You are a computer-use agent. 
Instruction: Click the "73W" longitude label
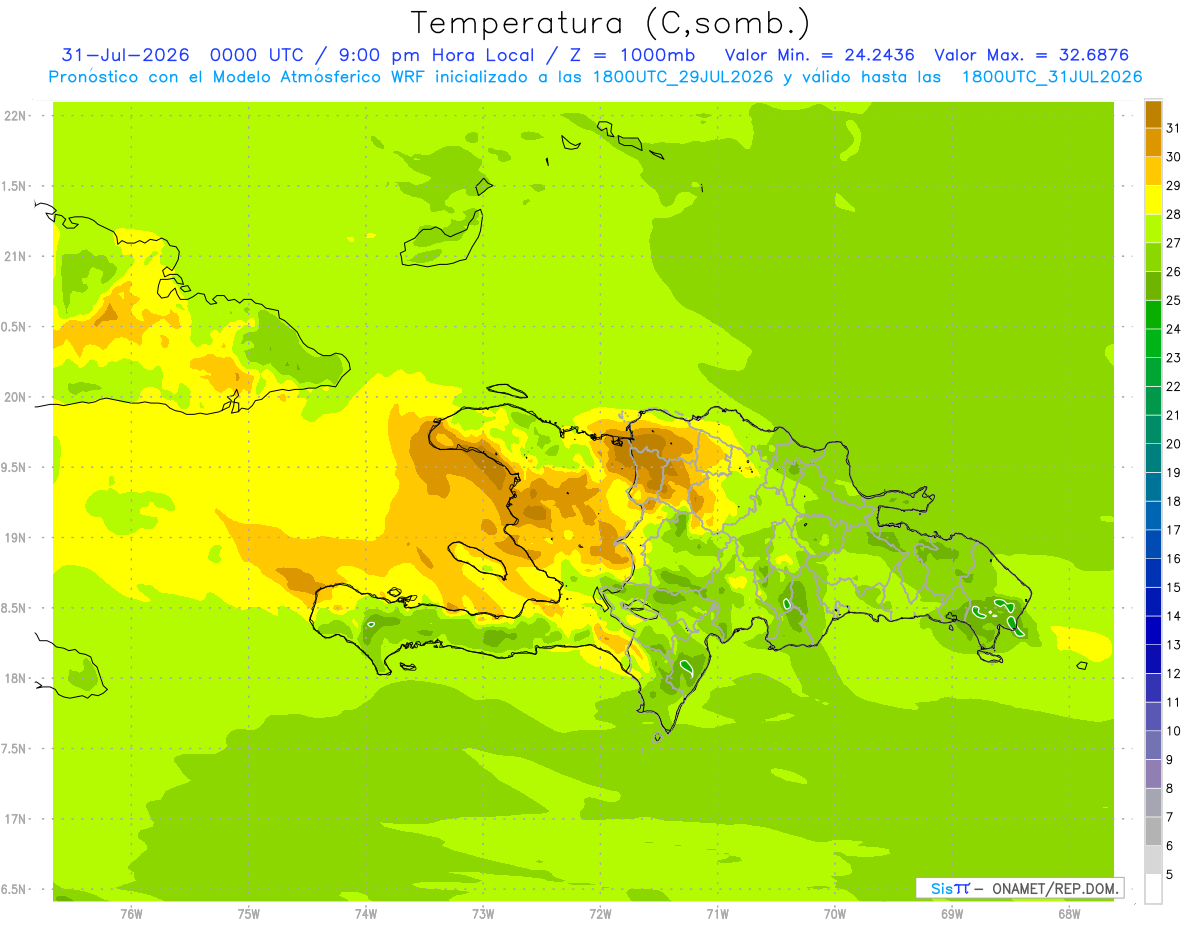click(x=483, y=914)
